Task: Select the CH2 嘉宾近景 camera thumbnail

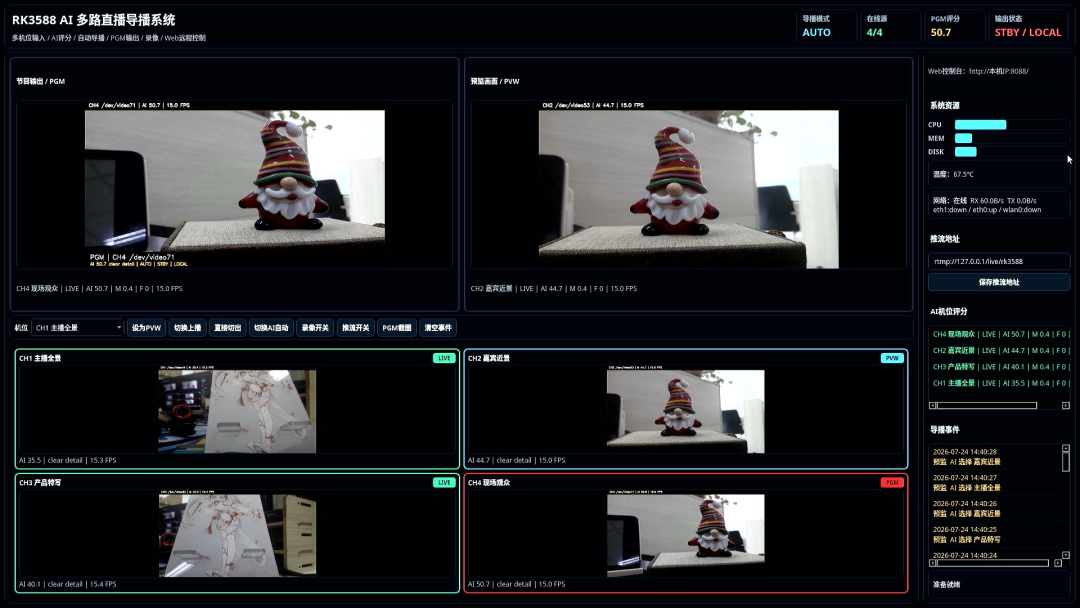Action: point(686,409)
